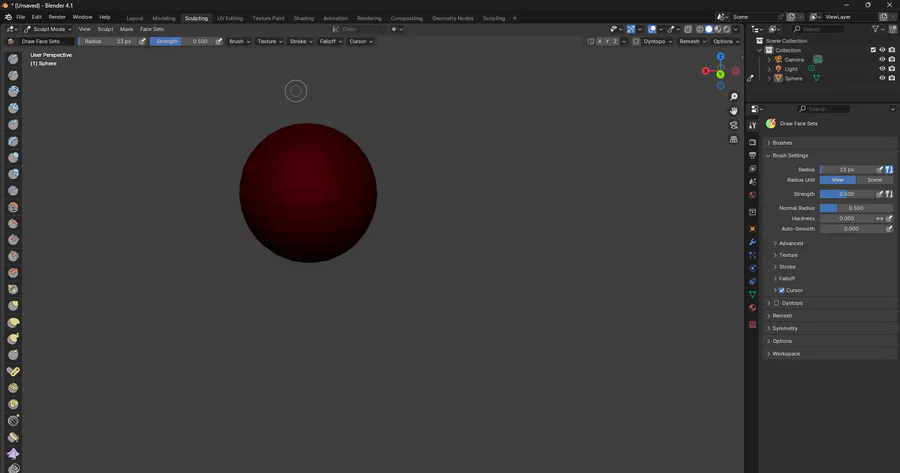
Task: Open the Output properties tab
Action: 752,155
